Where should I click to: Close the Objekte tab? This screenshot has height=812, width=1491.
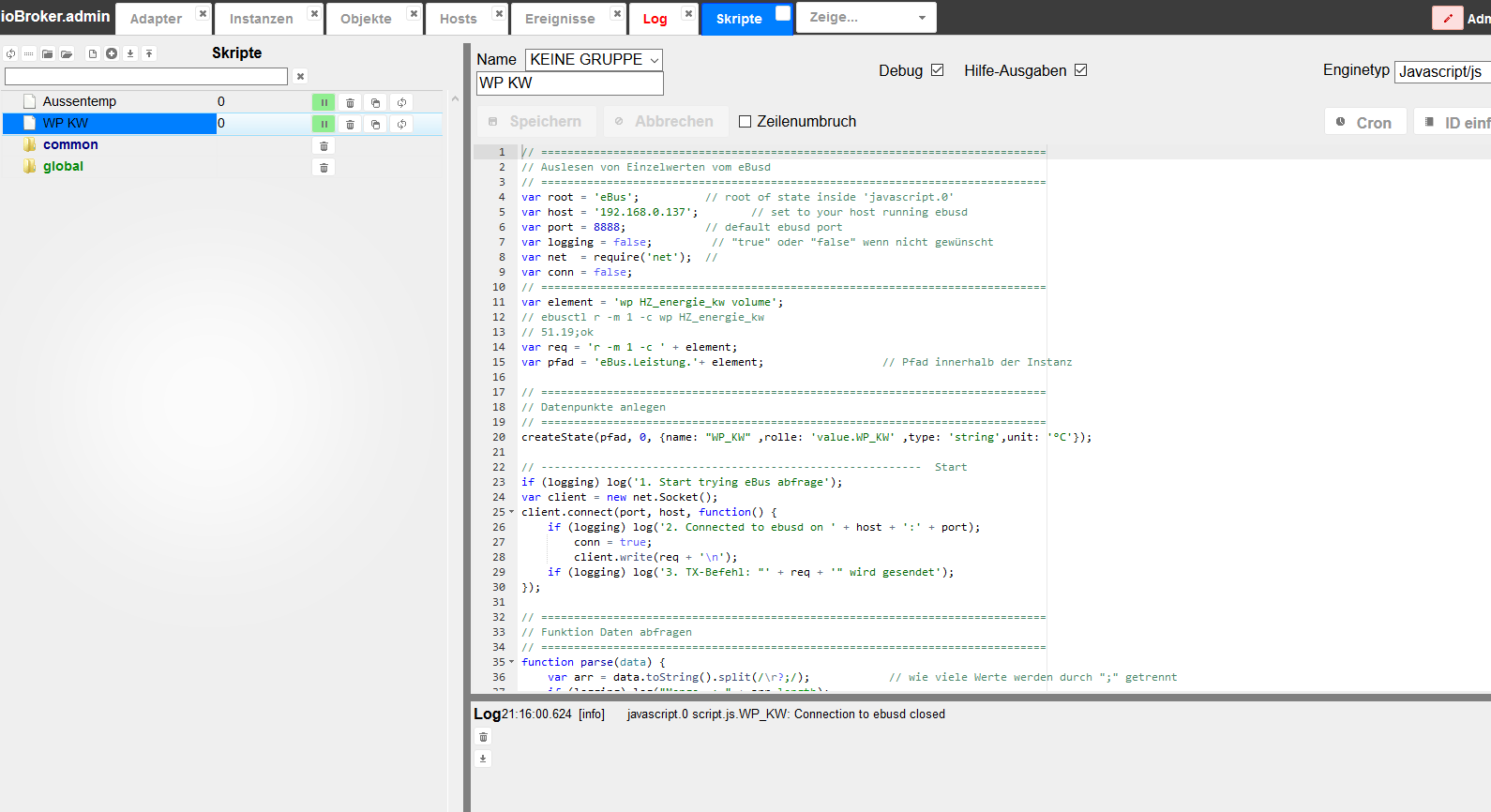[414, 14]
